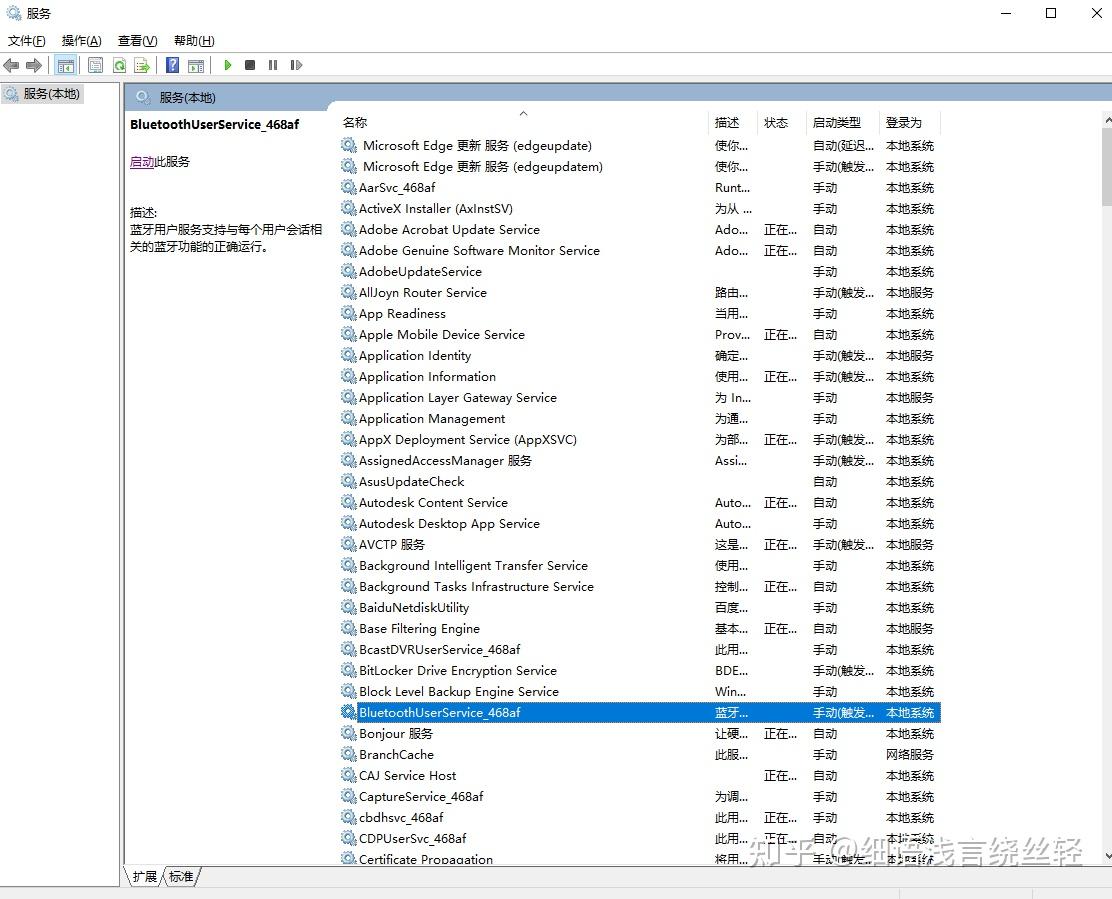Click the Restart Service icon
Image resolution: width=1112 pixels, height=899 pixels.
pyautogui.click(x=296, y=65)
